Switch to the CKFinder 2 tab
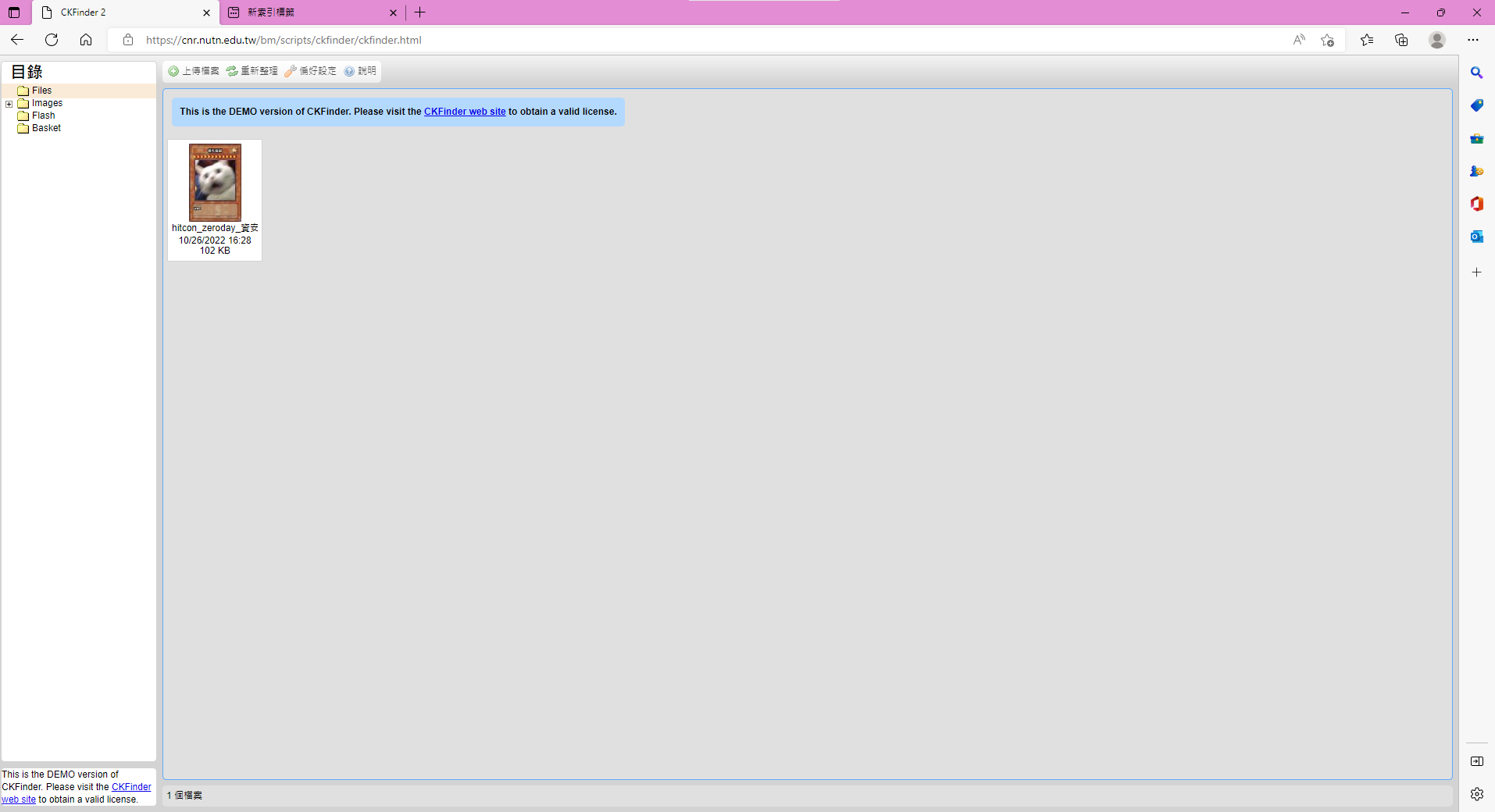The image size is (1495, 812). pos(127,12)
